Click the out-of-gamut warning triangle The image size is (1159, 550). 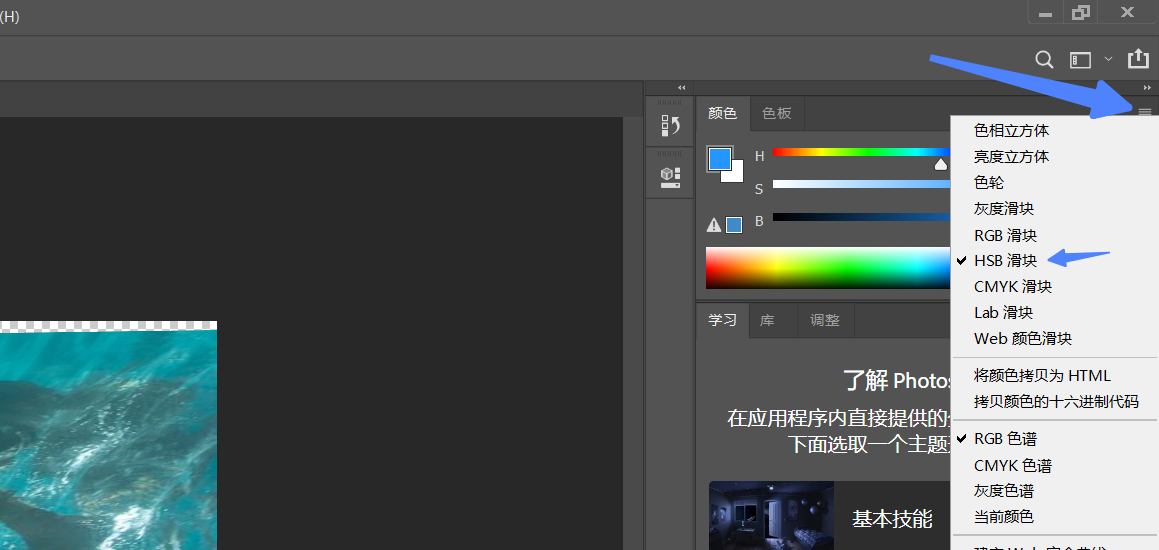coord(713,225)
